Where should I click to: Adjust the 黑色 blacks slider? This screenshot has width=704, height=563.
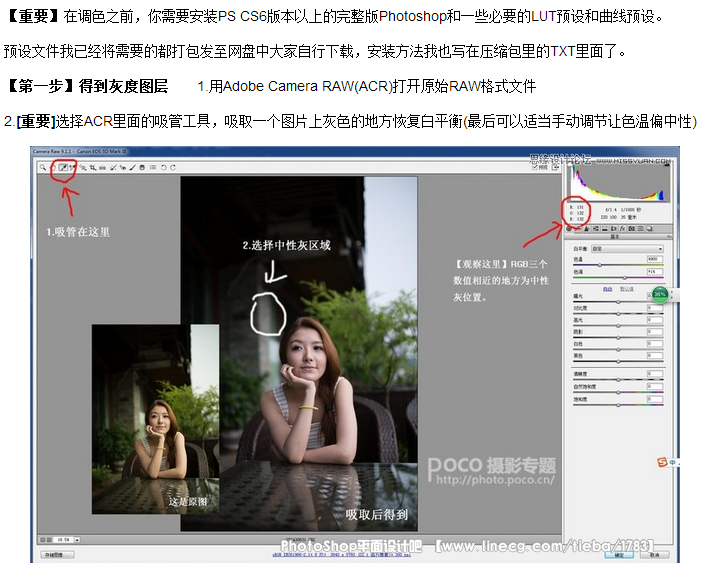tap(618, 361)
